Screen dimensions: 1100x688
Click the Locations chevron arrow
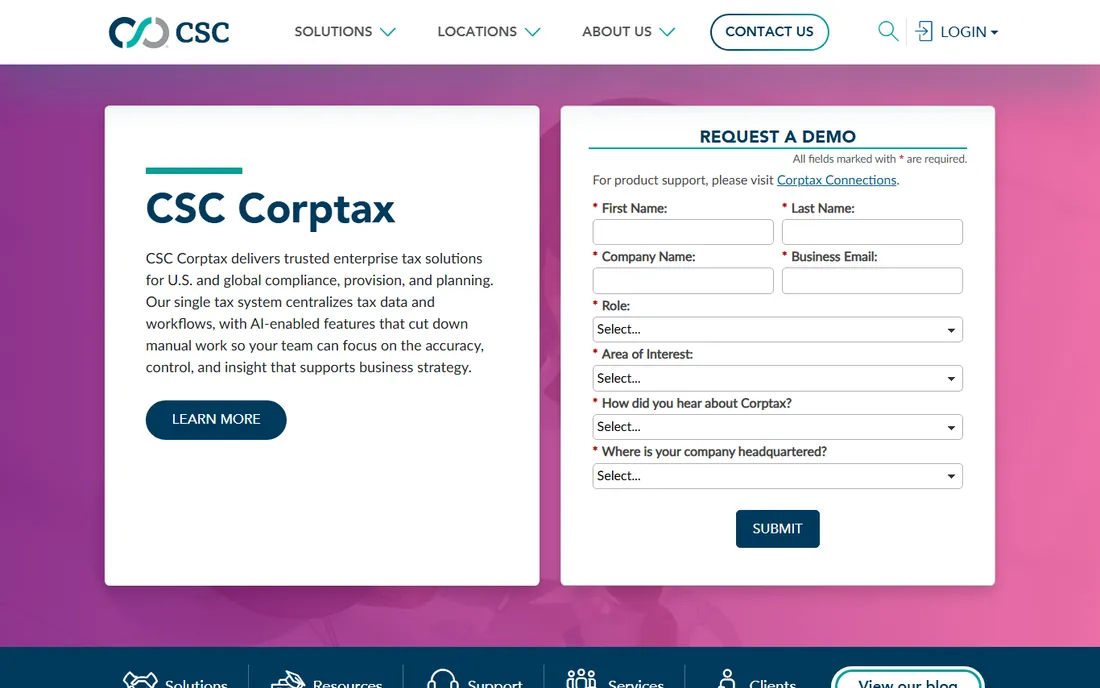tap(532, 32)
